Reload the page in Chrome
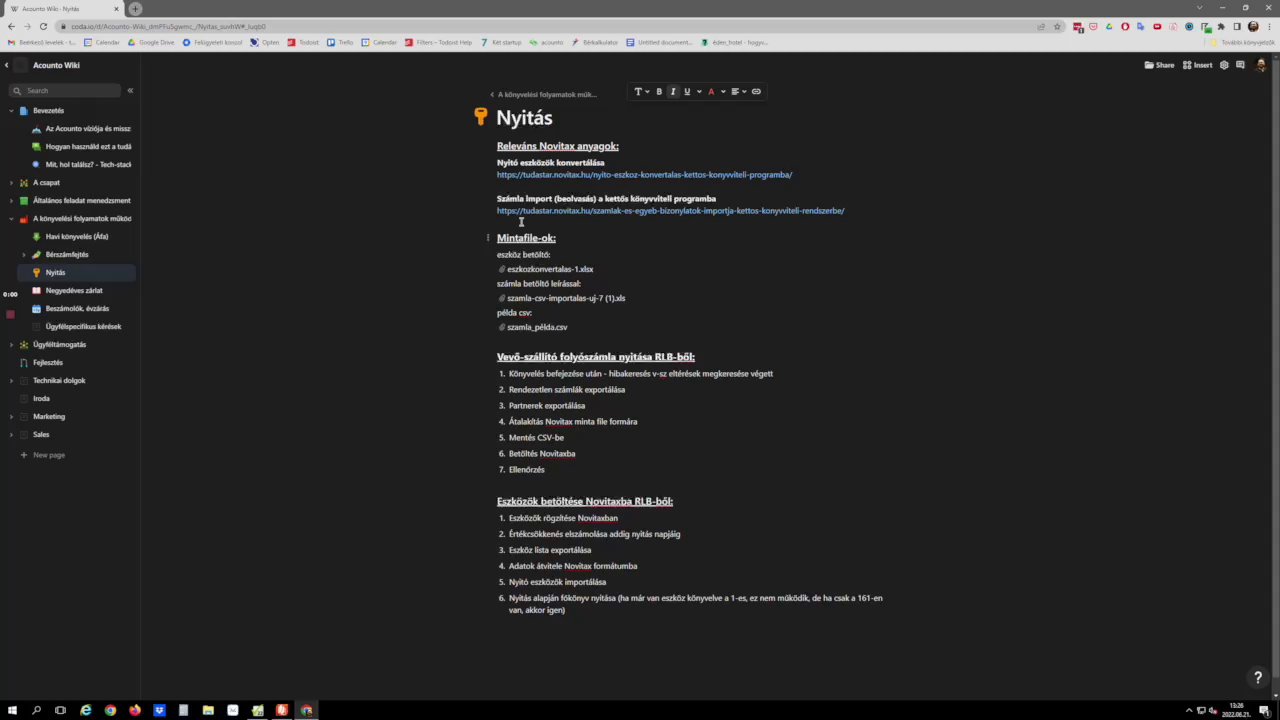The height and width of the screenshot is (720, 1280). coord(44,26)
